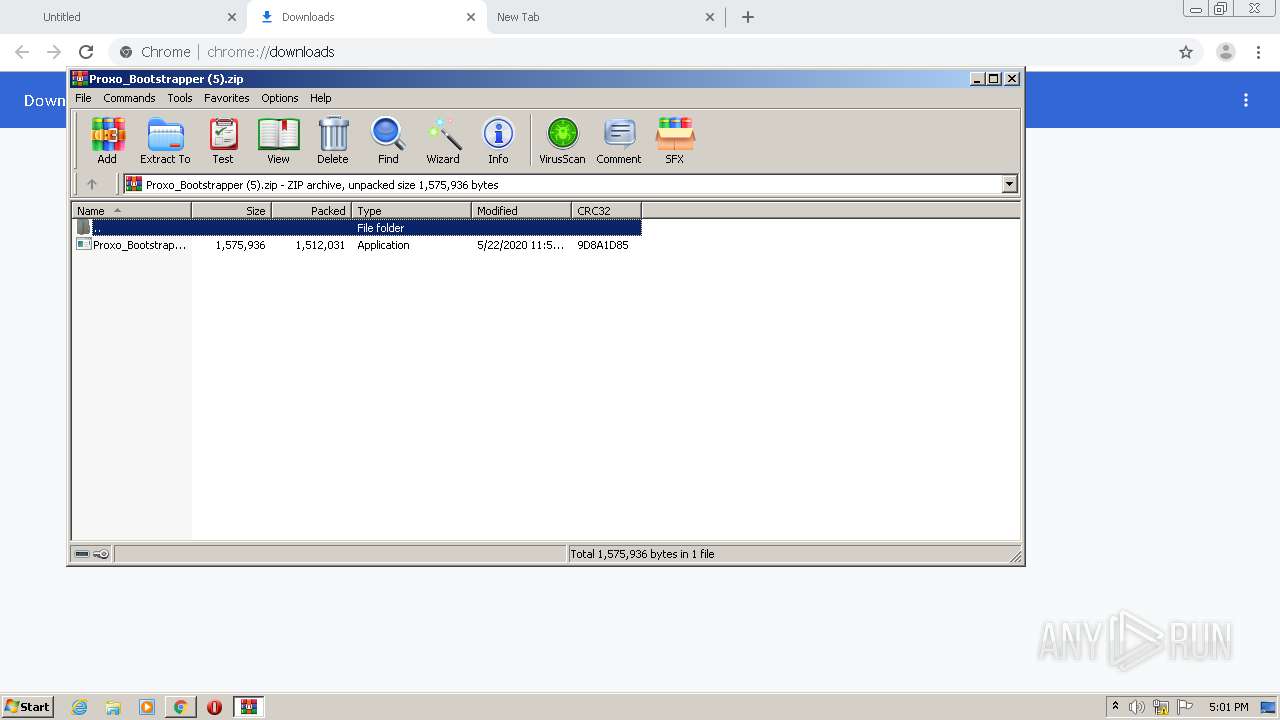Close the New Tab tab

710,17
